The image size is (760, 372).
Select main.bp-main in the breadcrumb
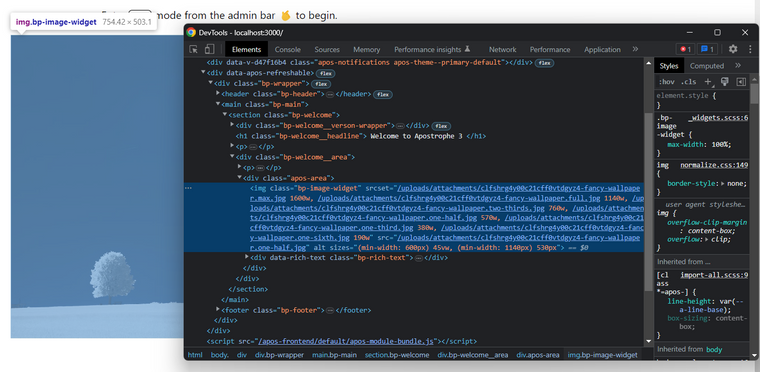point(334,355)
